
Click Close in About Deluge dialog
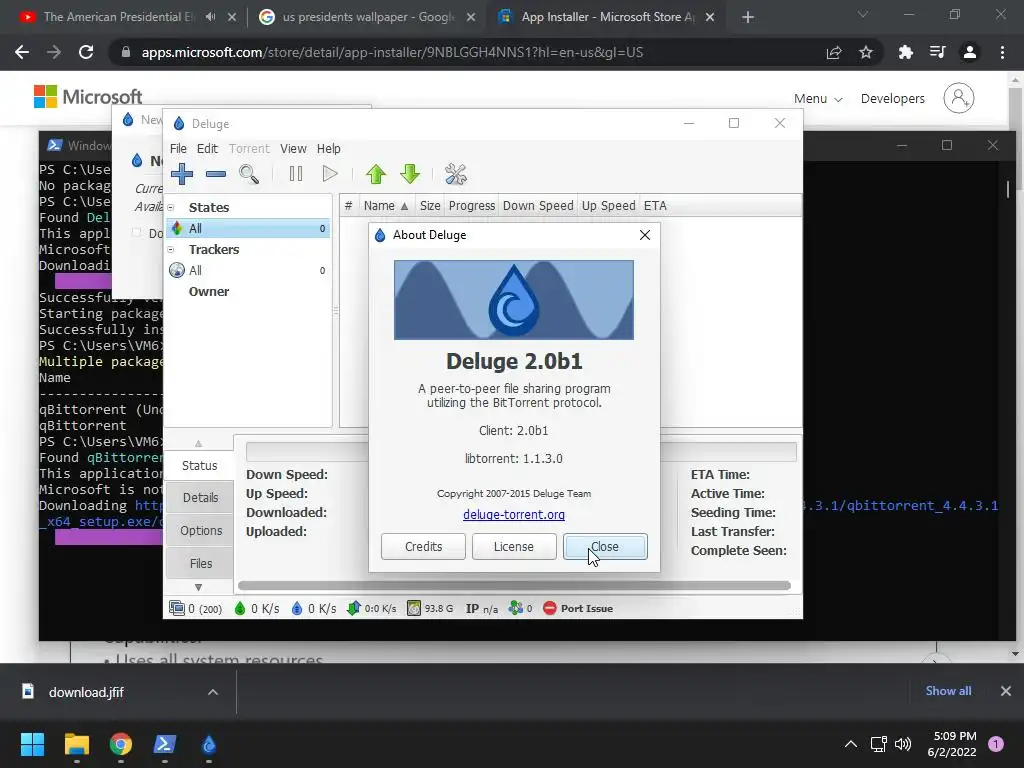[605, 547]
